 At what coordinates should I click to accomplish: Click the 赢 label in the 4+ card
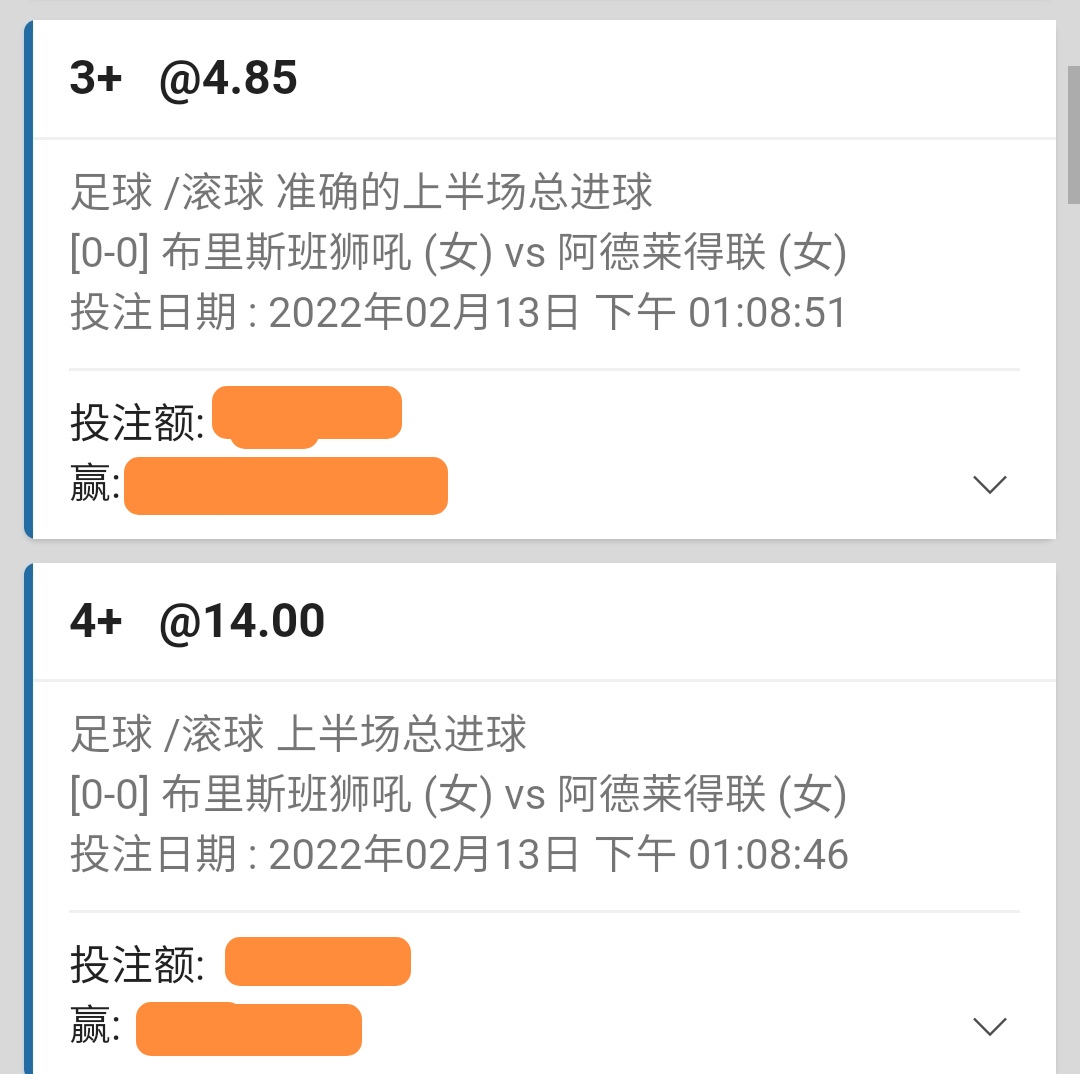coord(95,1028)
